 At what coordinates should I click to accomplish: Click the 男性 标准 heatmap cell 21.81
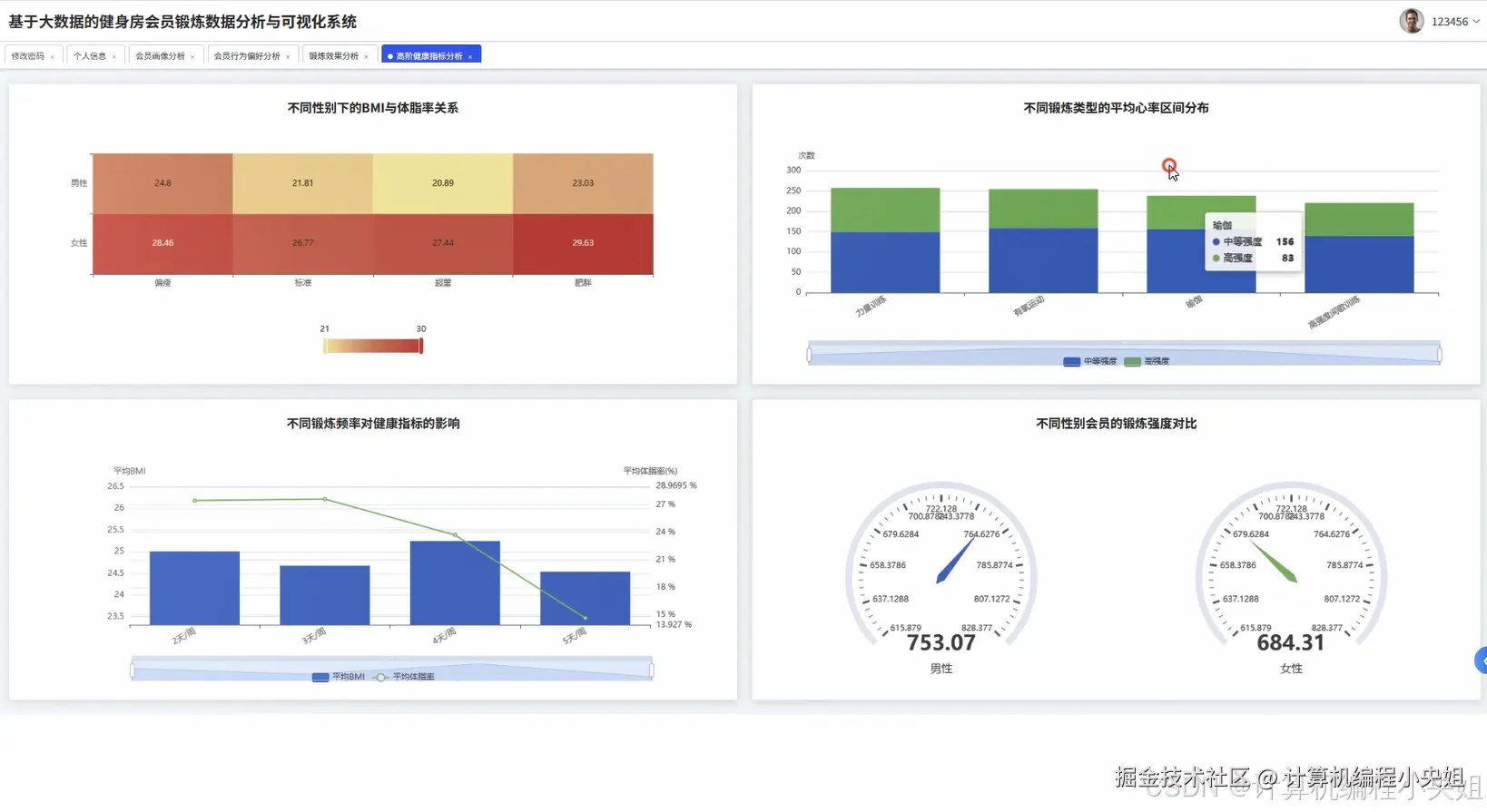click(x=302, y=183)
